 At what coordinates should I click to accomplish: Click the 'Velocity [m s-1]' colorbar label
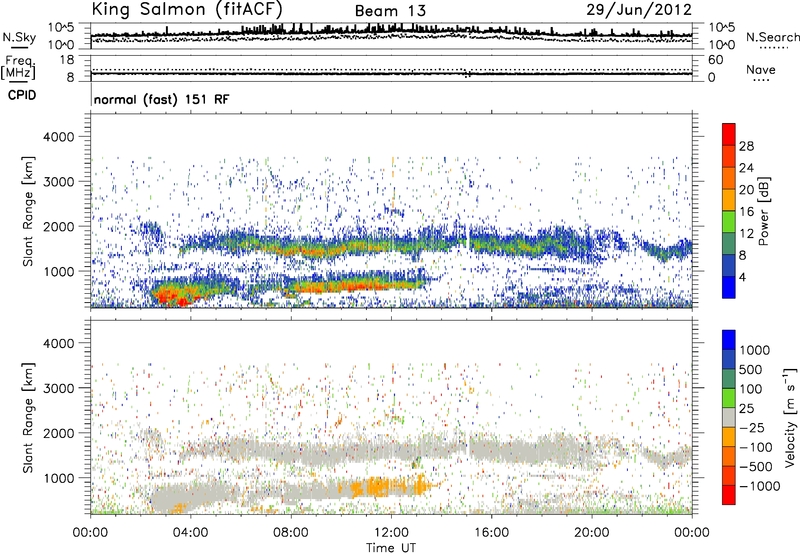click(790, 417)
